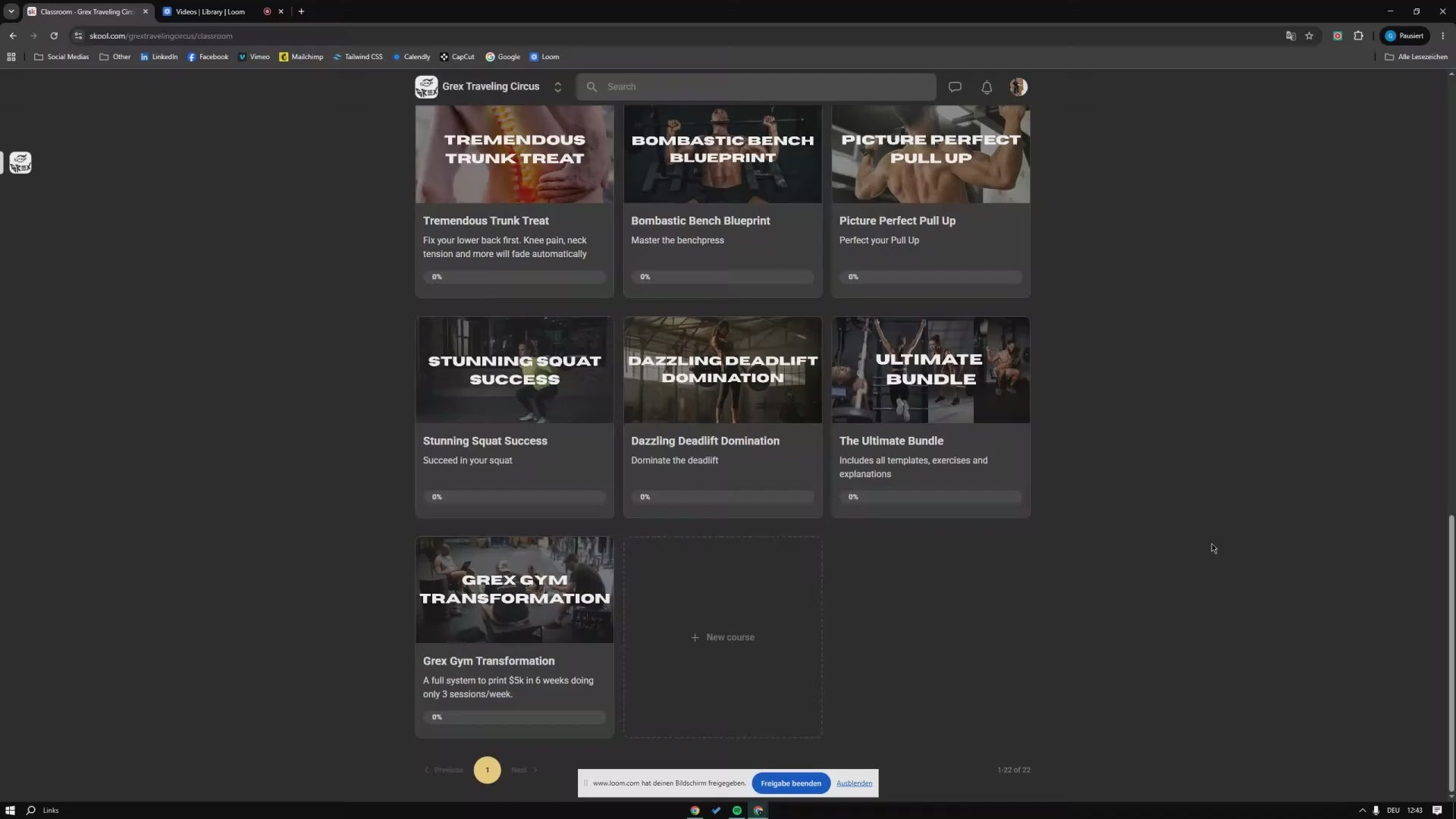Screen dimensions: 1456x819
Task: Open a new browser tab
Action: pyautogui.click(x=301, y=11)
